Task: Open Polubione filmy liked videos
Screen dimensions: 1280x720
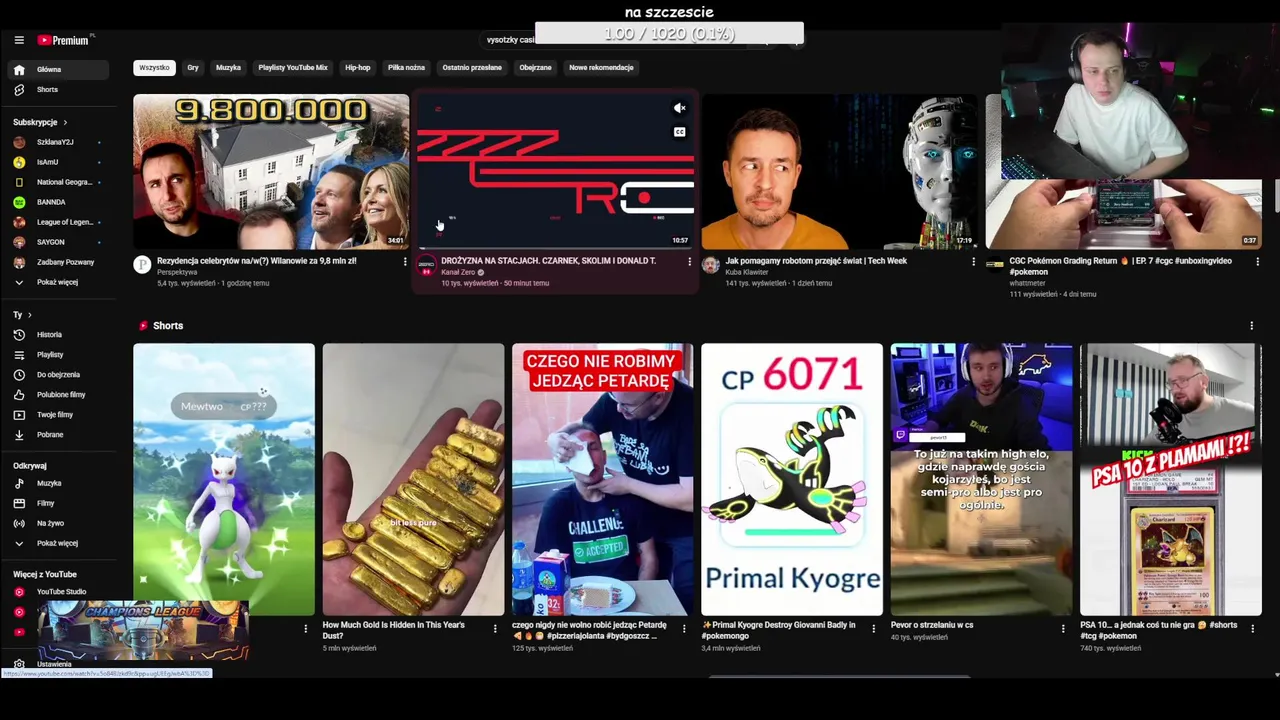Action: (x=60, y=395)
